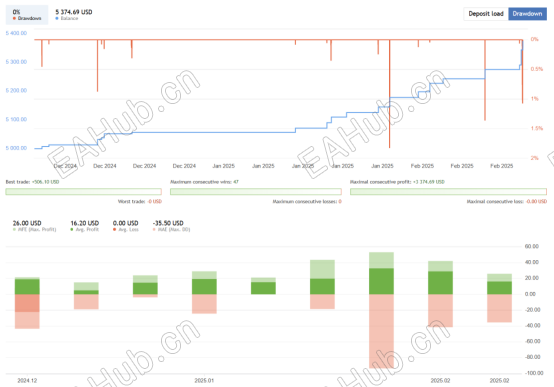Click the tallest red MAE bar reaching -90
Viewport: 554px width, 387px height.
pyautogui.click(x=381, y=331)
